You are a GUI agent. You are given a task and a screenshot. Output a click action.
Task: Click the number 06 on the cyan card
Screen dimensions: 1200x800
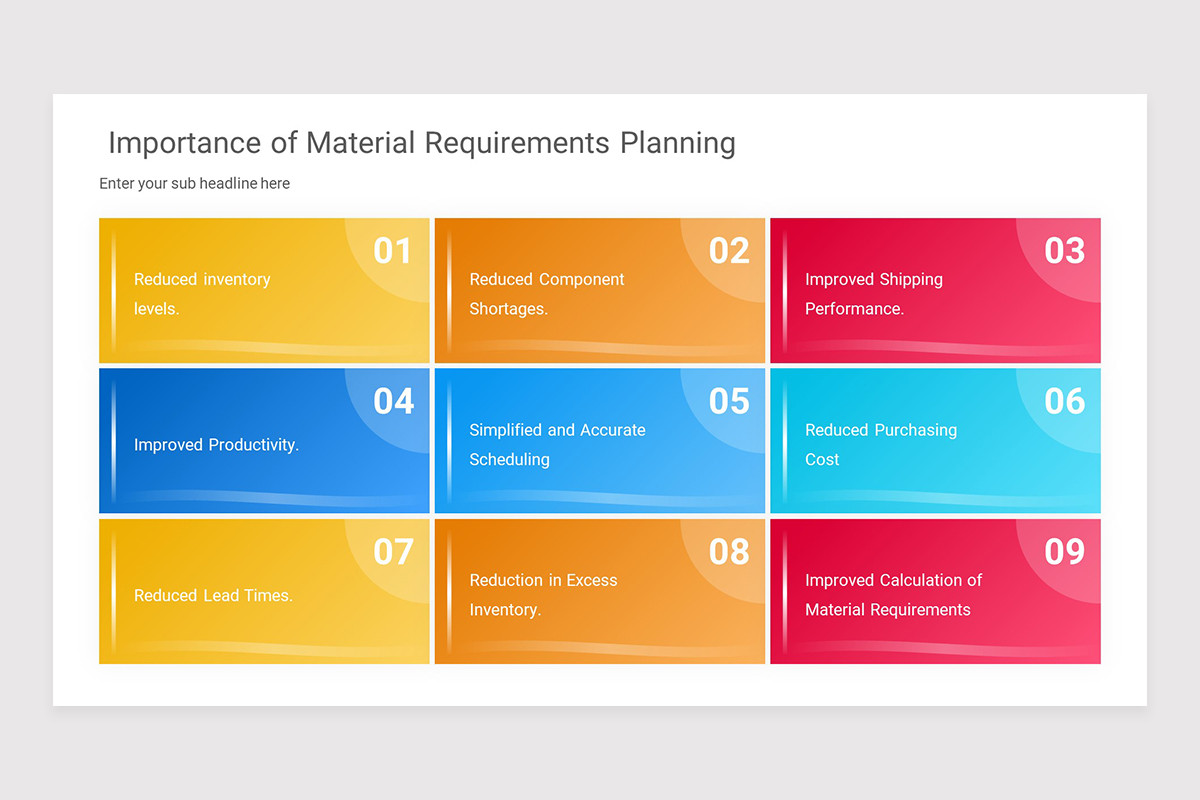1064,401
